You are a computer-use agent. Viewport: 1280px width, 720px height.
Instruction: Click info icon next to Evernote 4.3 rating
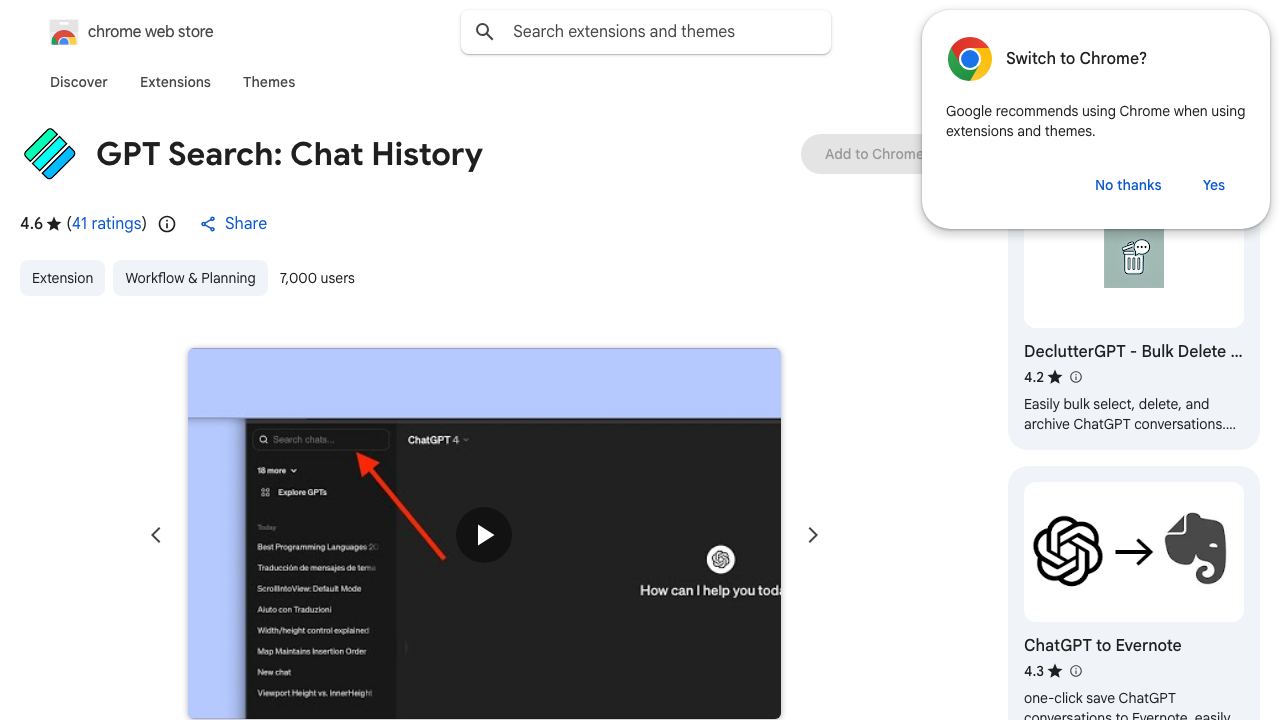click(1076, 671)
